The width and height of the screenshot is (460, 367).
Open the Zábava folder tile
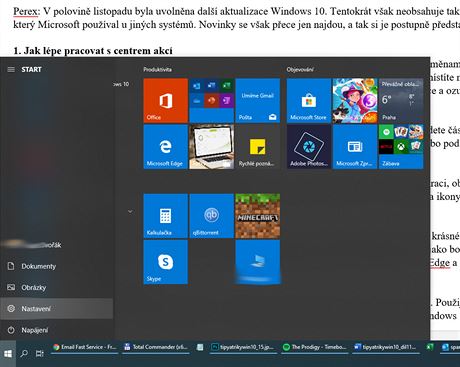[401, 147]
